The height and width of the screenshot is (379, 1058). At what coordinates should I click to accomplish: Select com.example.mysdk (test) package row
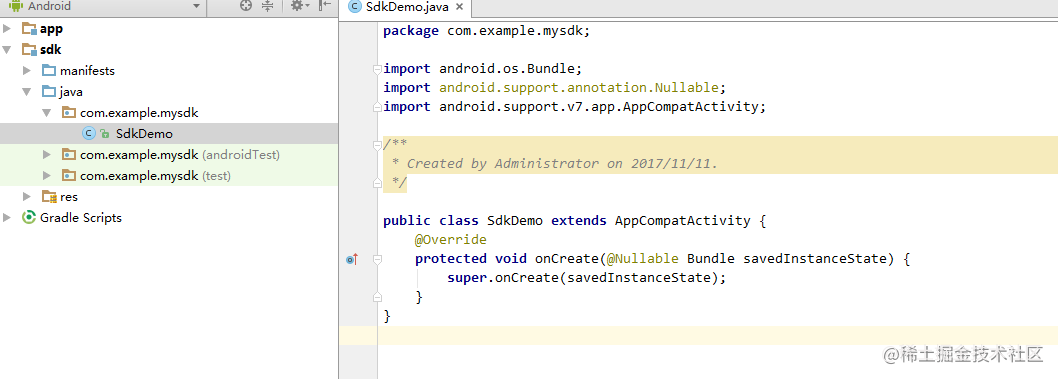(169, 175)
